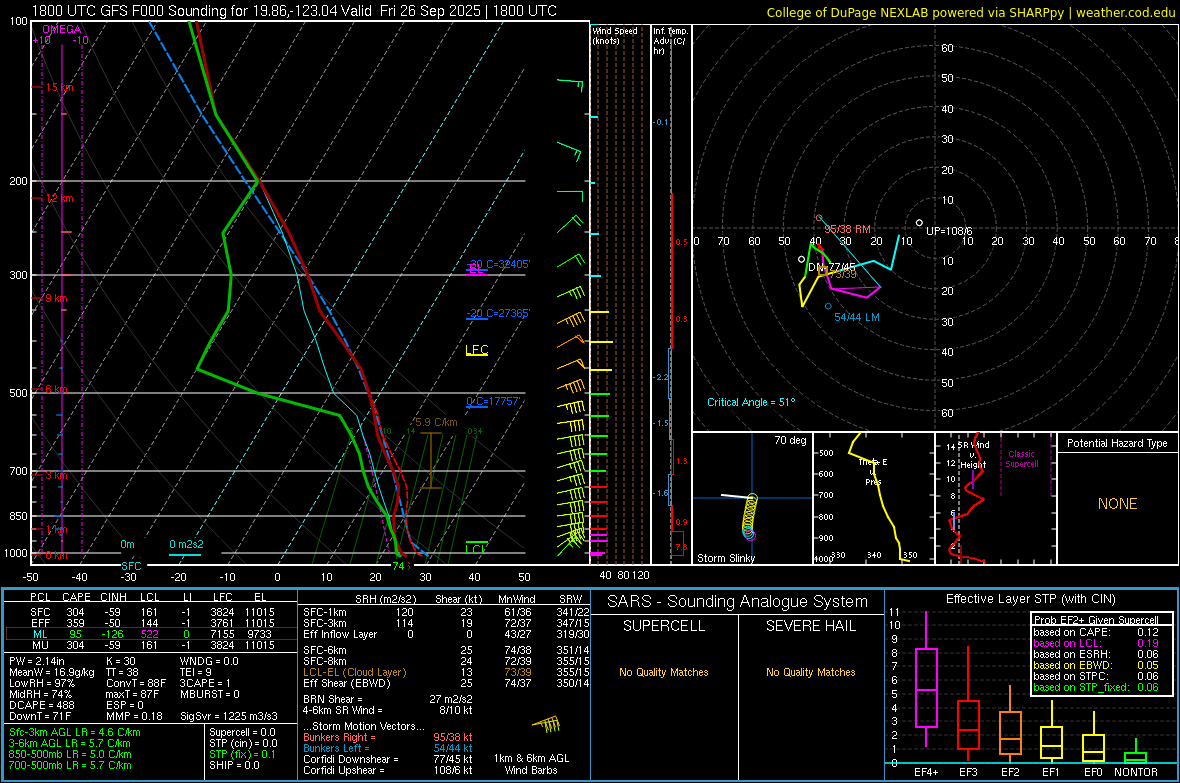
Task: Click the 700-500mb LR = 5.7 C/km line
Action: 70,765
